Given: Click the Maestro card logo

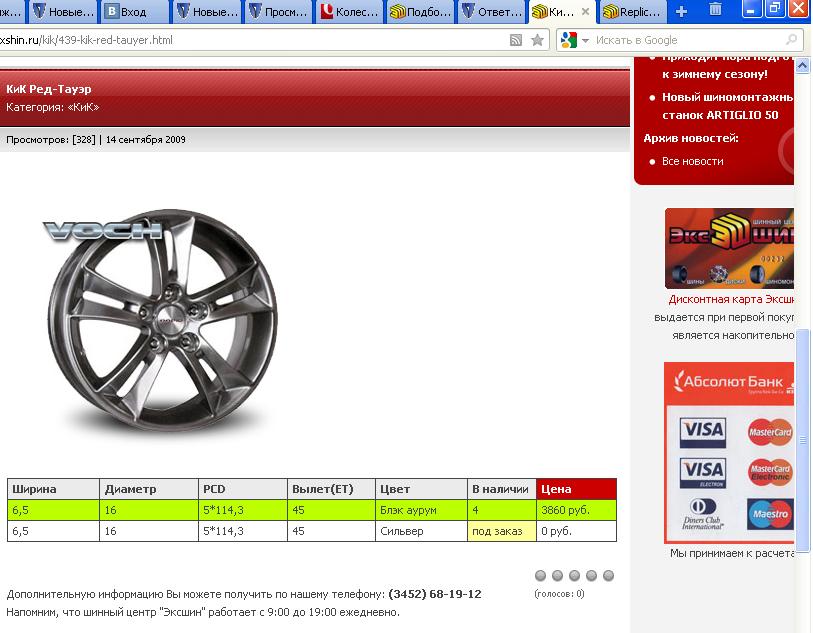Looking at the screenshot, I should (x=769, y=514).
